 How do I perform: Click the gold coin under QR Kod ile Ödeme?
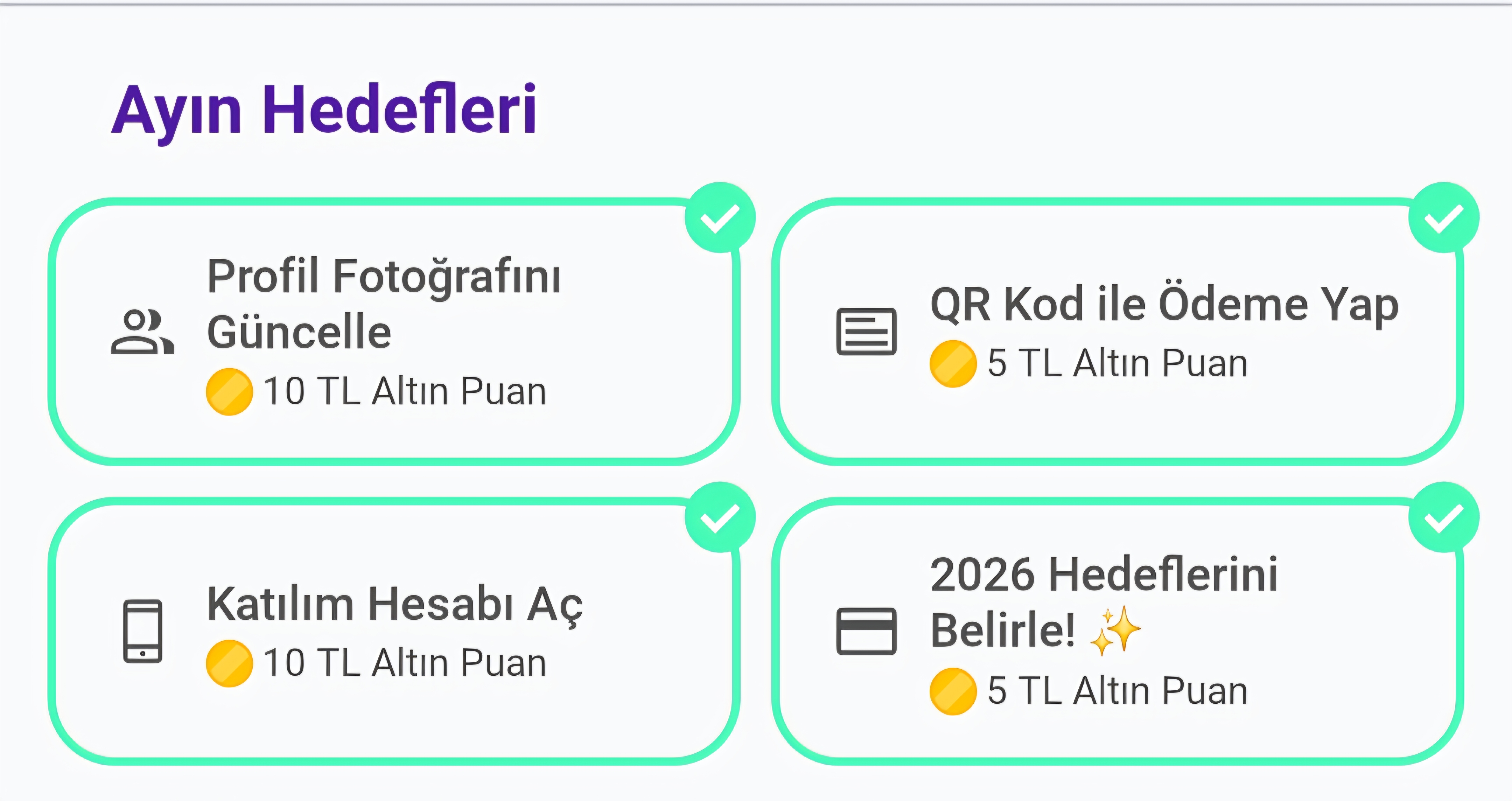953,363
